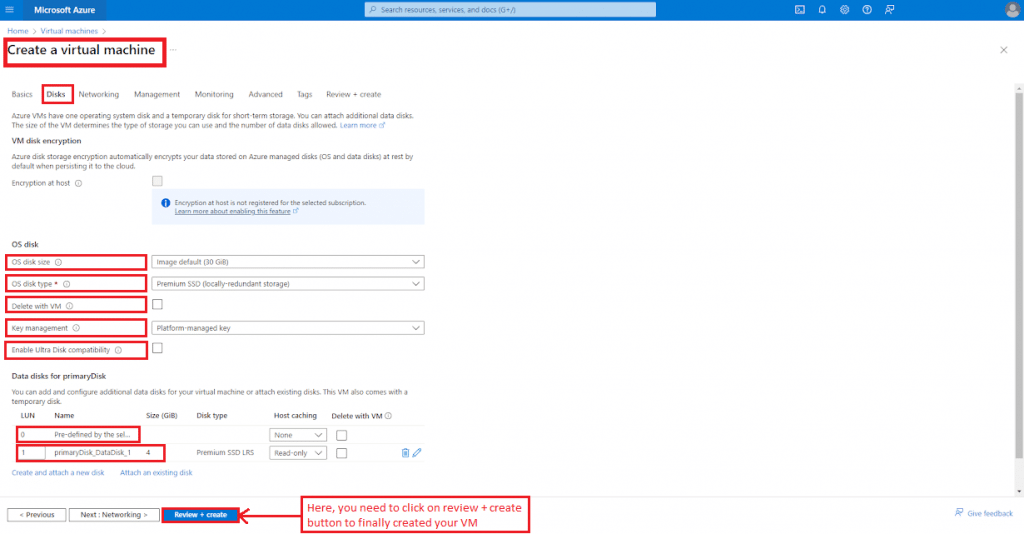
Task: Open the top bar feedback icon
Action: pos(889,10)
